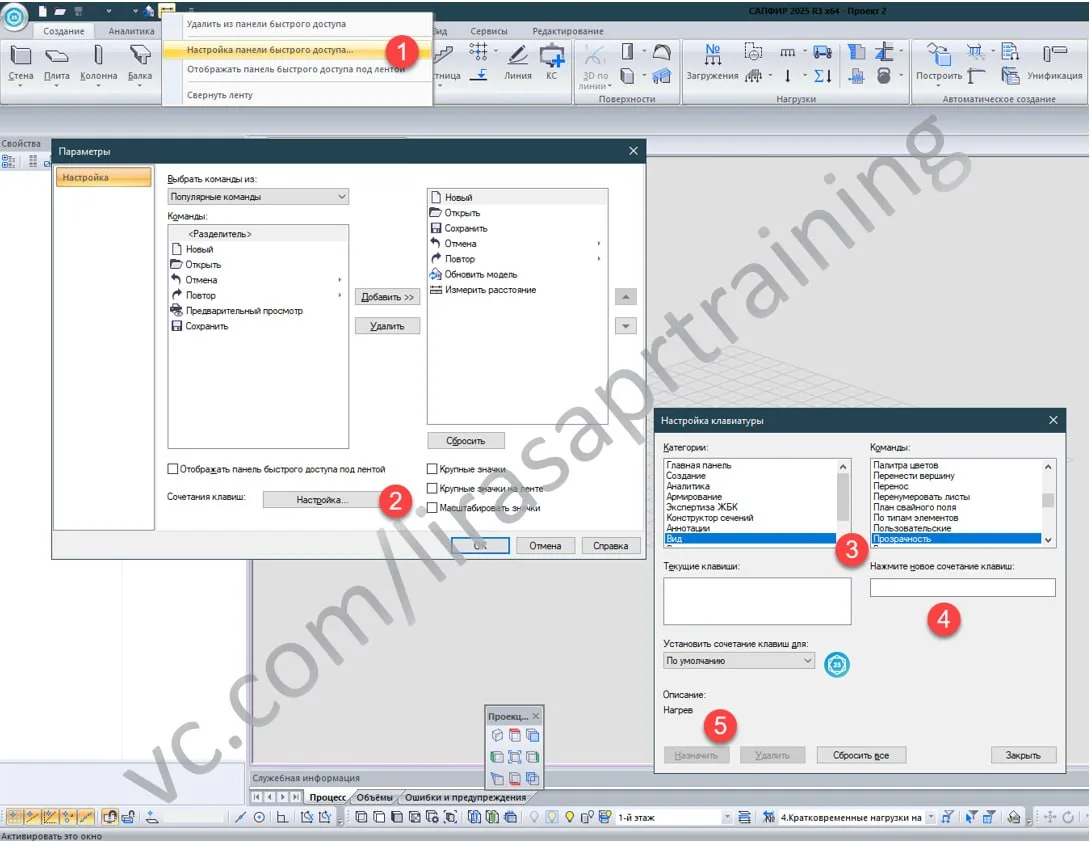Open the Ошибки и предупреждения tab

coord(465,797)
